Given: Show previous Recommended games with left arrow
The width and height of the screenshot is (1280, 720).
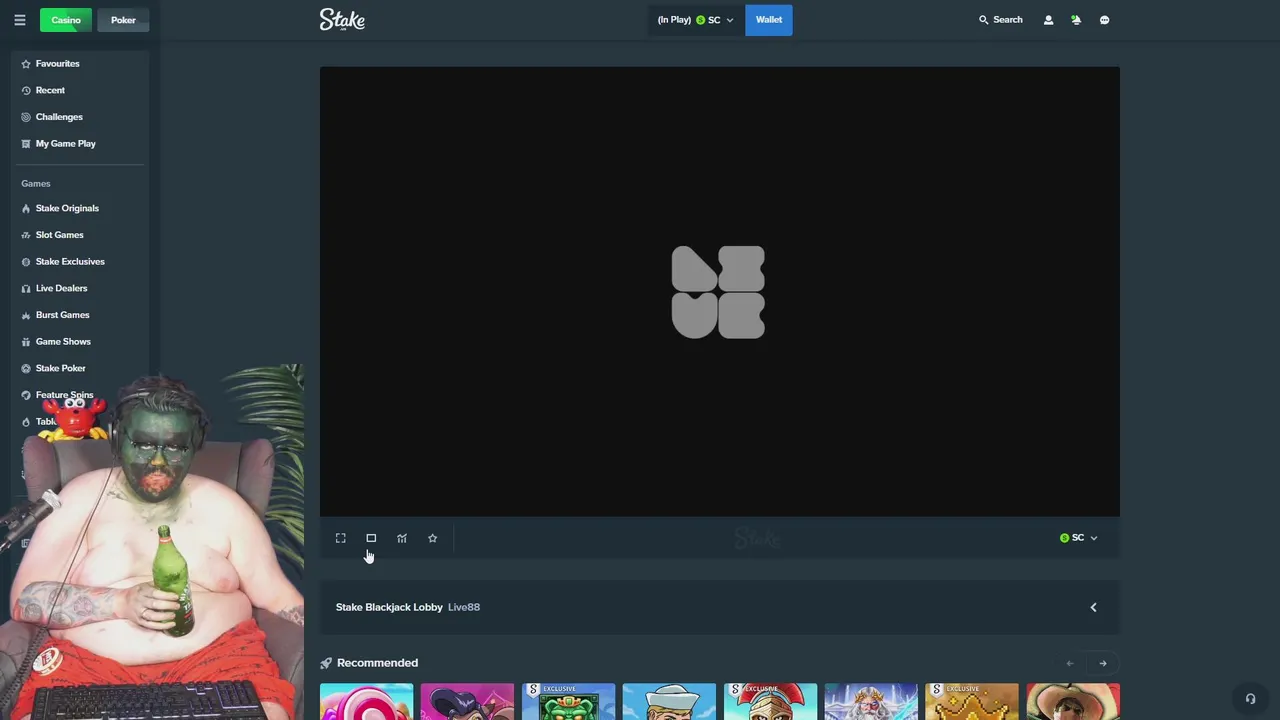Looking at the screenshot, I should 1070,663.
